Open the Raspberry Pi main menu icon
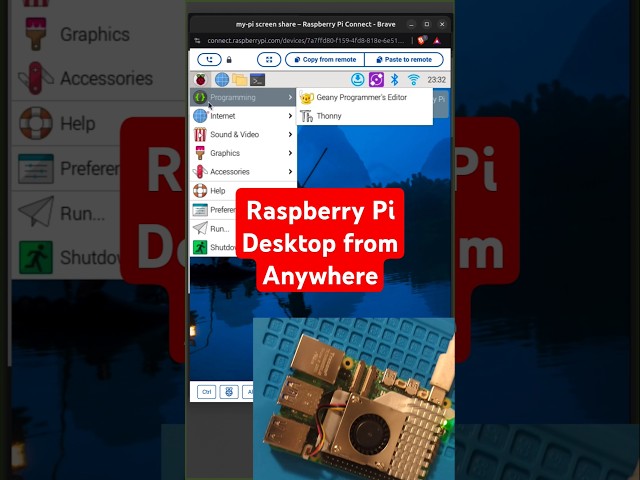Screen dimensions: 640x480 pos(200,80)
